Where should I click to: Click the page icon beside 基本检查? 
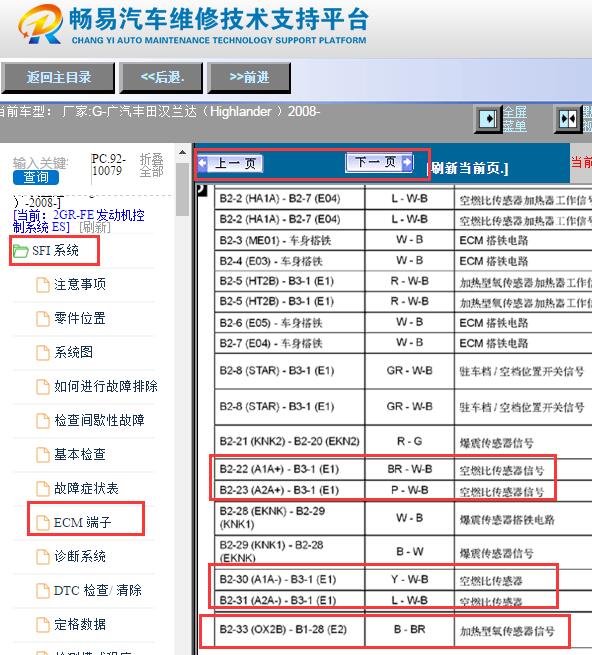pyautogui.click(x=43, y=454)
